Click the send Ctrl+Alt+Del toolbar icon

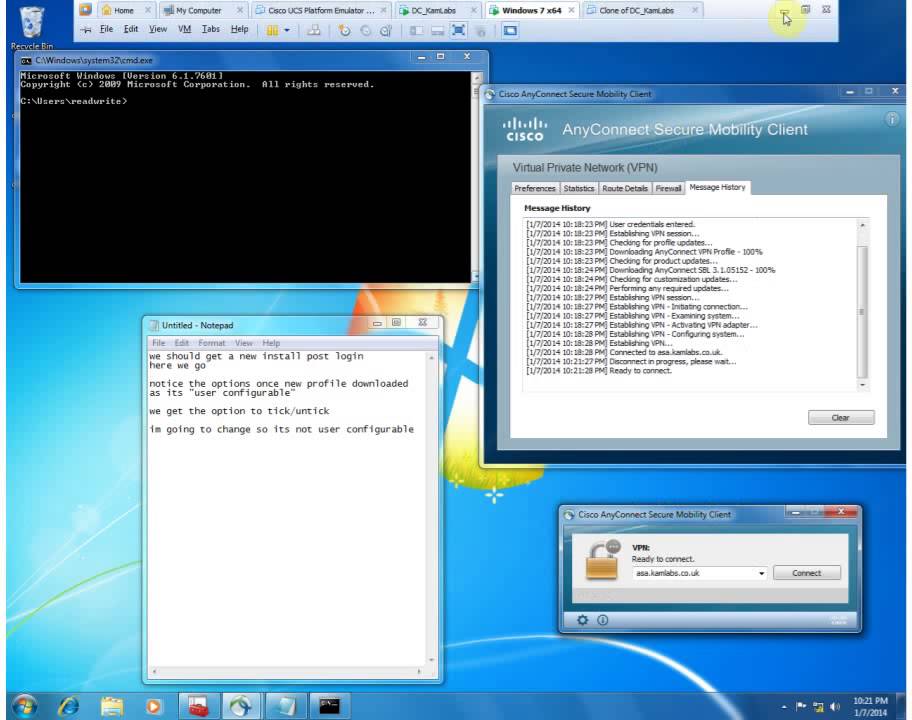[314, 30]
